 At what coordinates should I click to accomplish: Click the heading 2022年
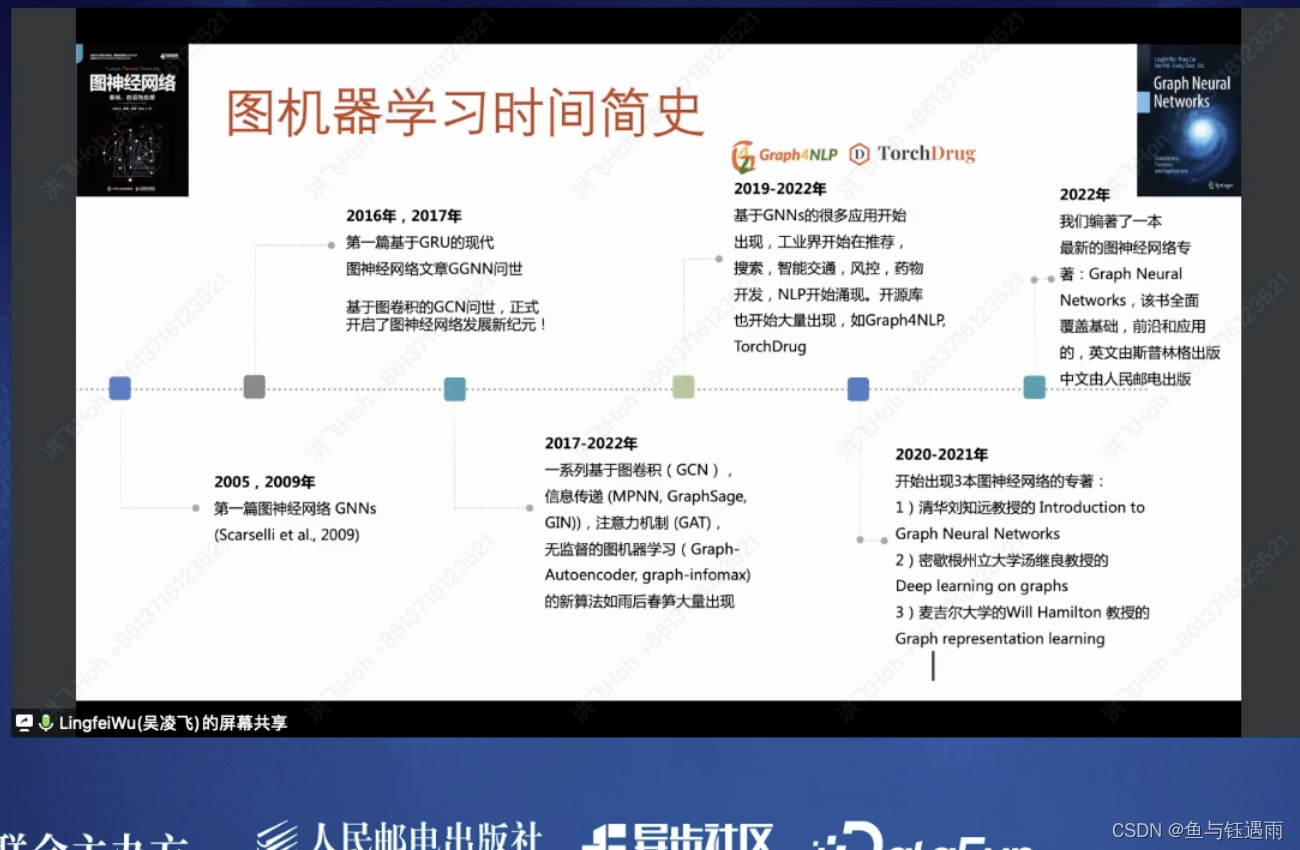click(x=1085, y=194)
